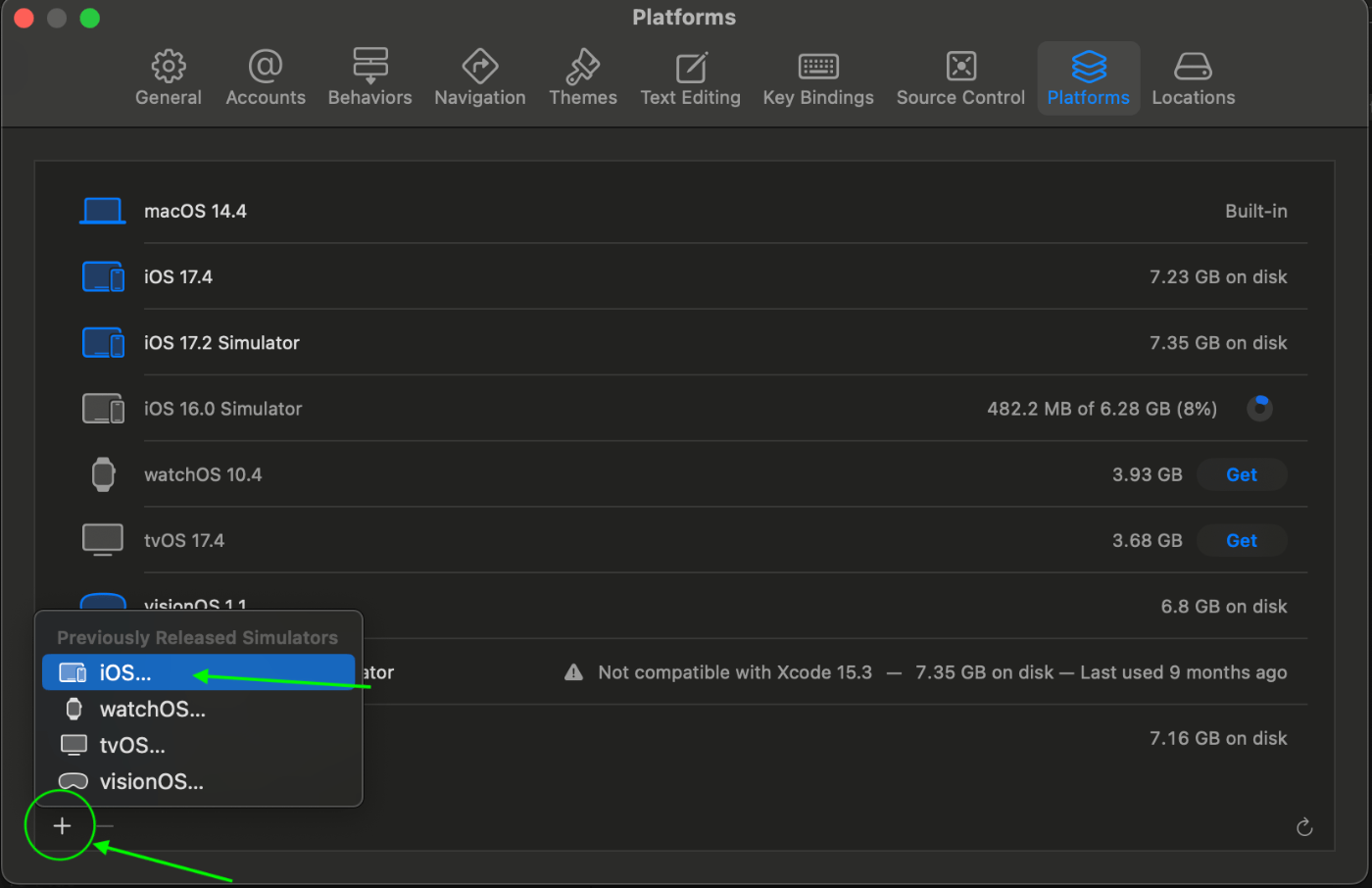Choose visionOS… from the simulators menu
Screen dimensions: 1372x888
[x=198, y=781]
